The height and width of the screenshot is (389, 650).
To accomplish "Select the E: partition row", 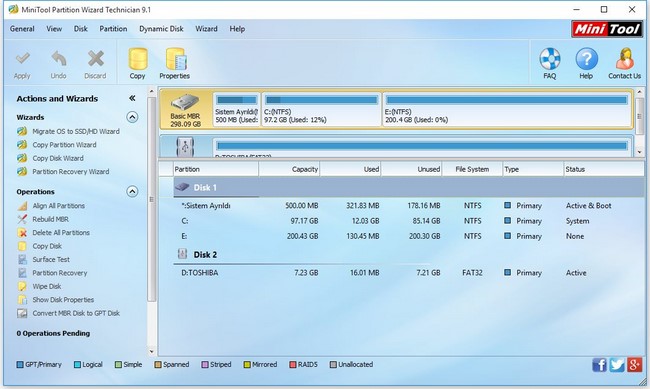I will (409, 236).
